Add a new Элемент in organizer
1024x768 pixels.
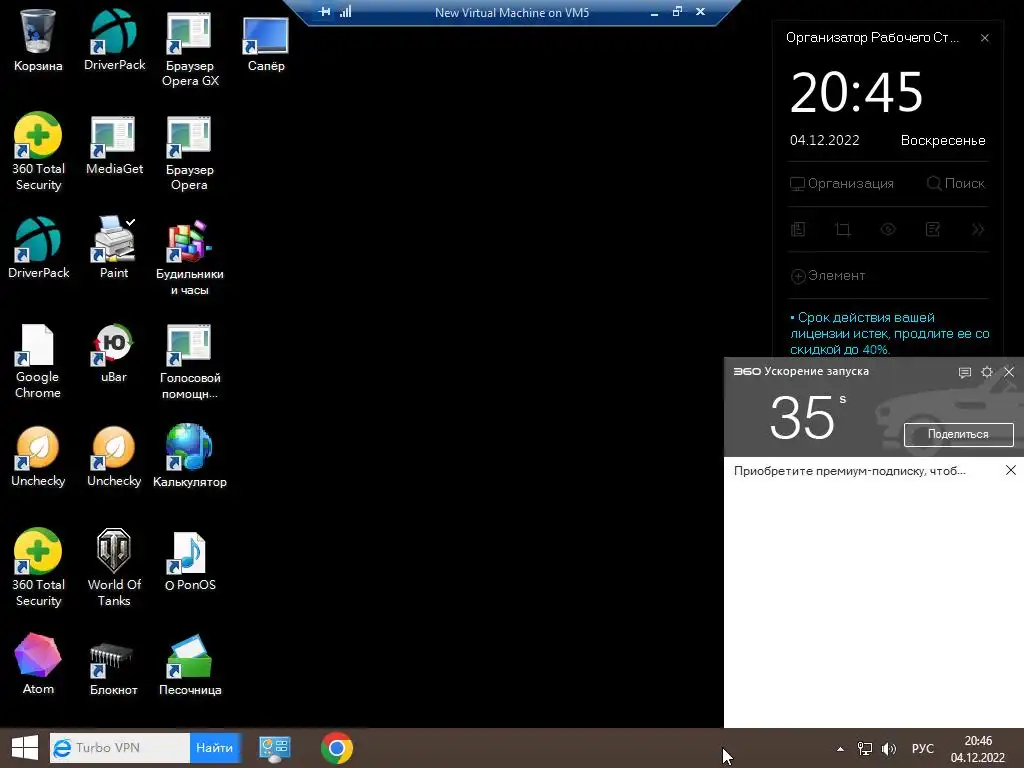pos(828,276)
